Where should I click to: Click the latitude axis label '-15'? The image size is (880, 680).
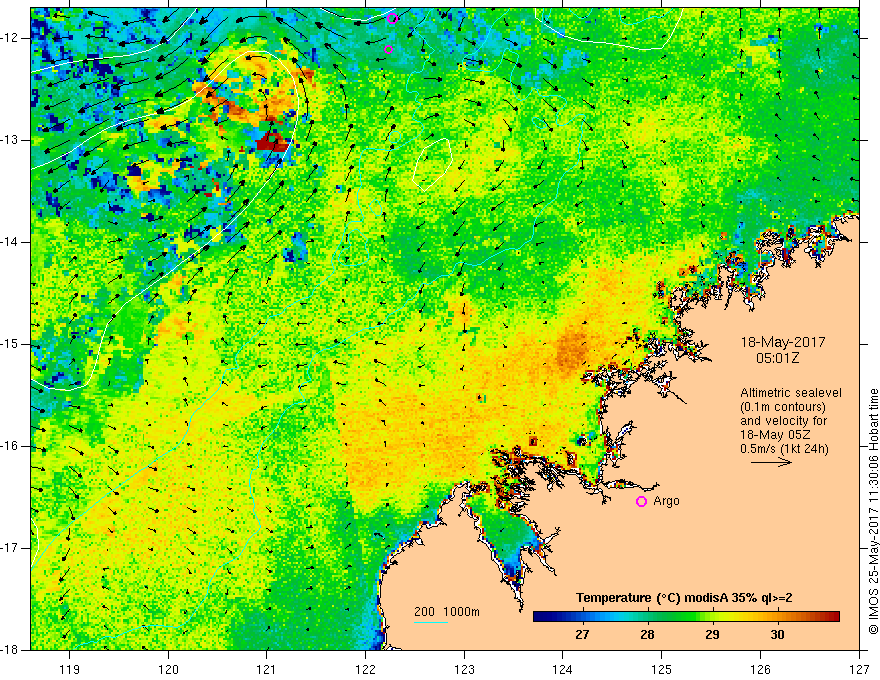pyautogui.click(x=10, y=344)
